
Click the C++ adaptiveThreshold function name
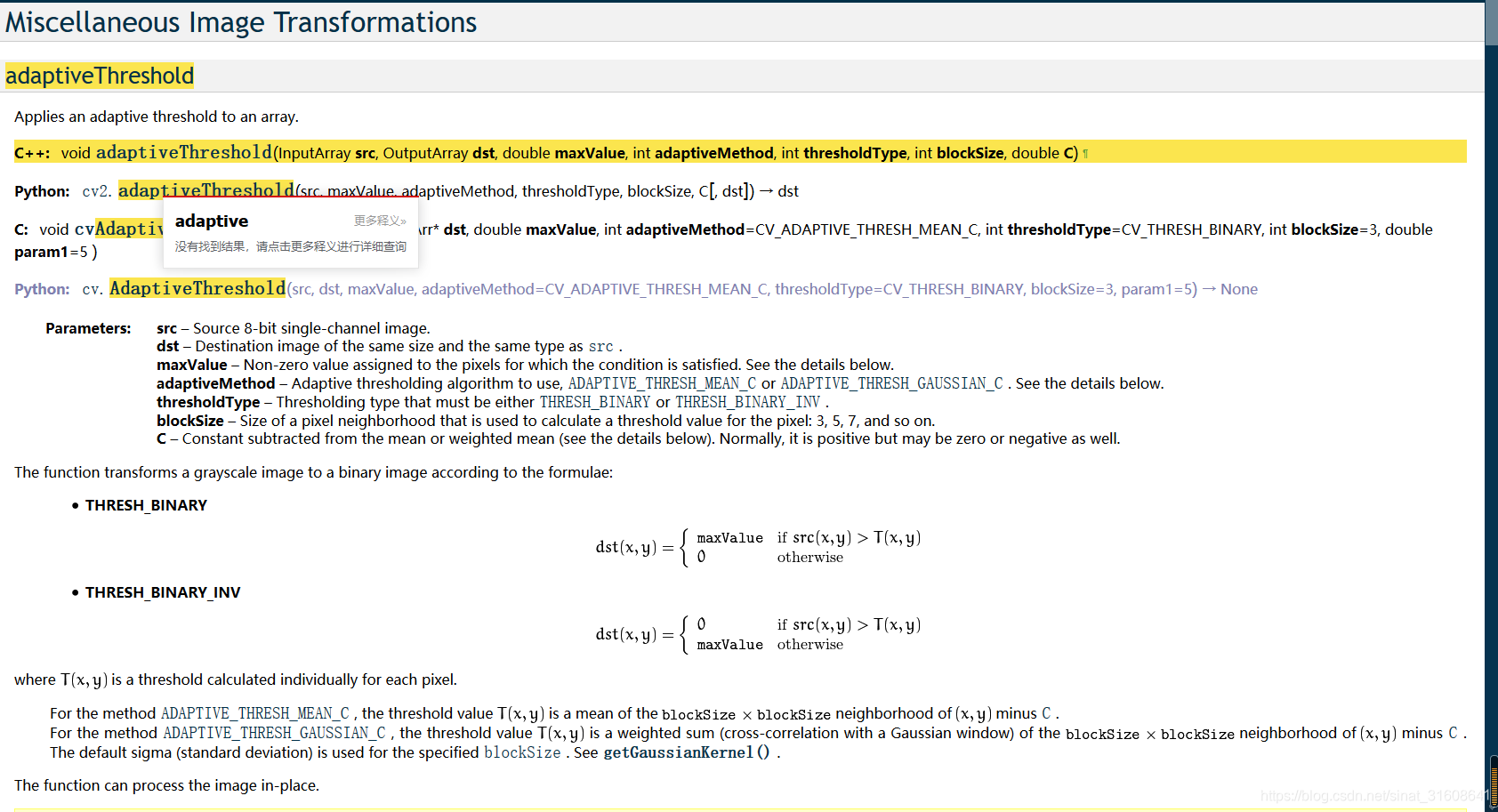tap(184, 152)
